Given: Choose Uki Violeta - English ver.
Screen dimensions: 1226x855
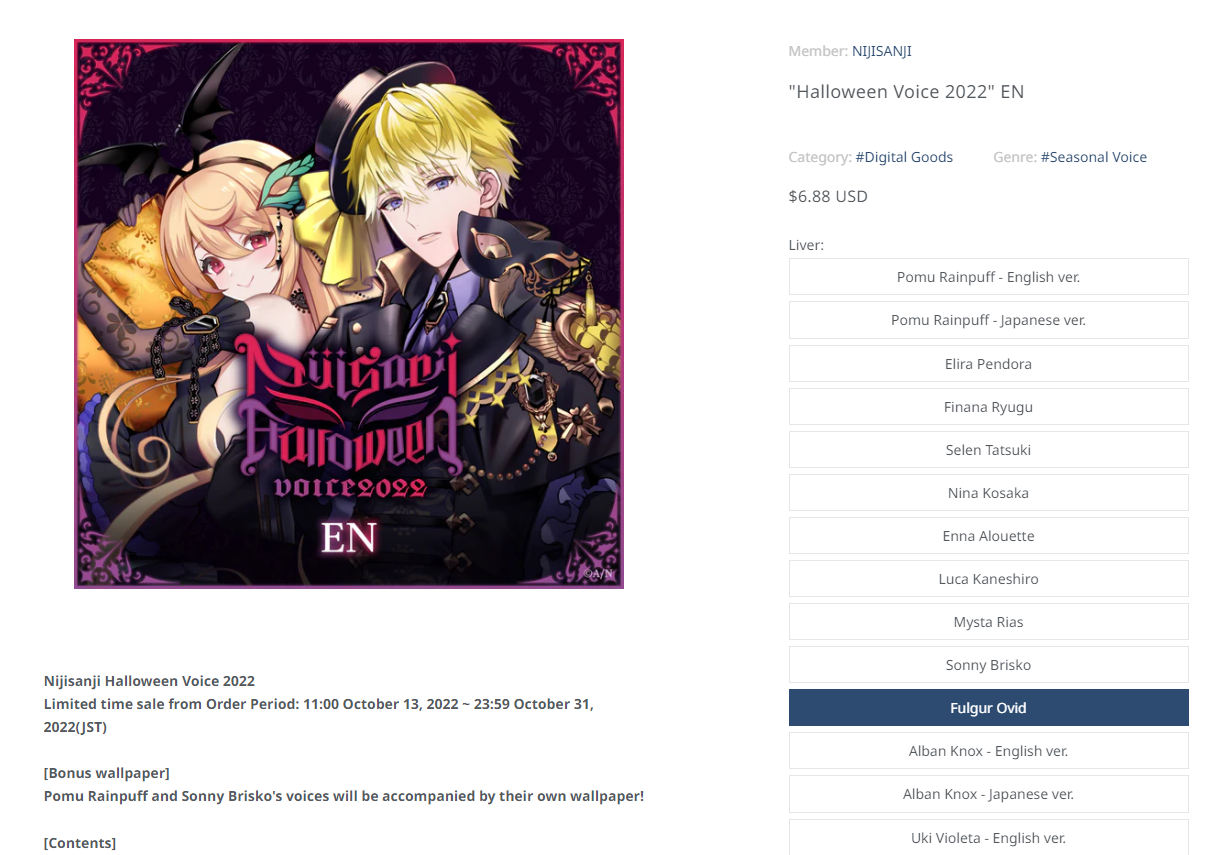Looking at the screenshot, I should [x=988, y=837].
